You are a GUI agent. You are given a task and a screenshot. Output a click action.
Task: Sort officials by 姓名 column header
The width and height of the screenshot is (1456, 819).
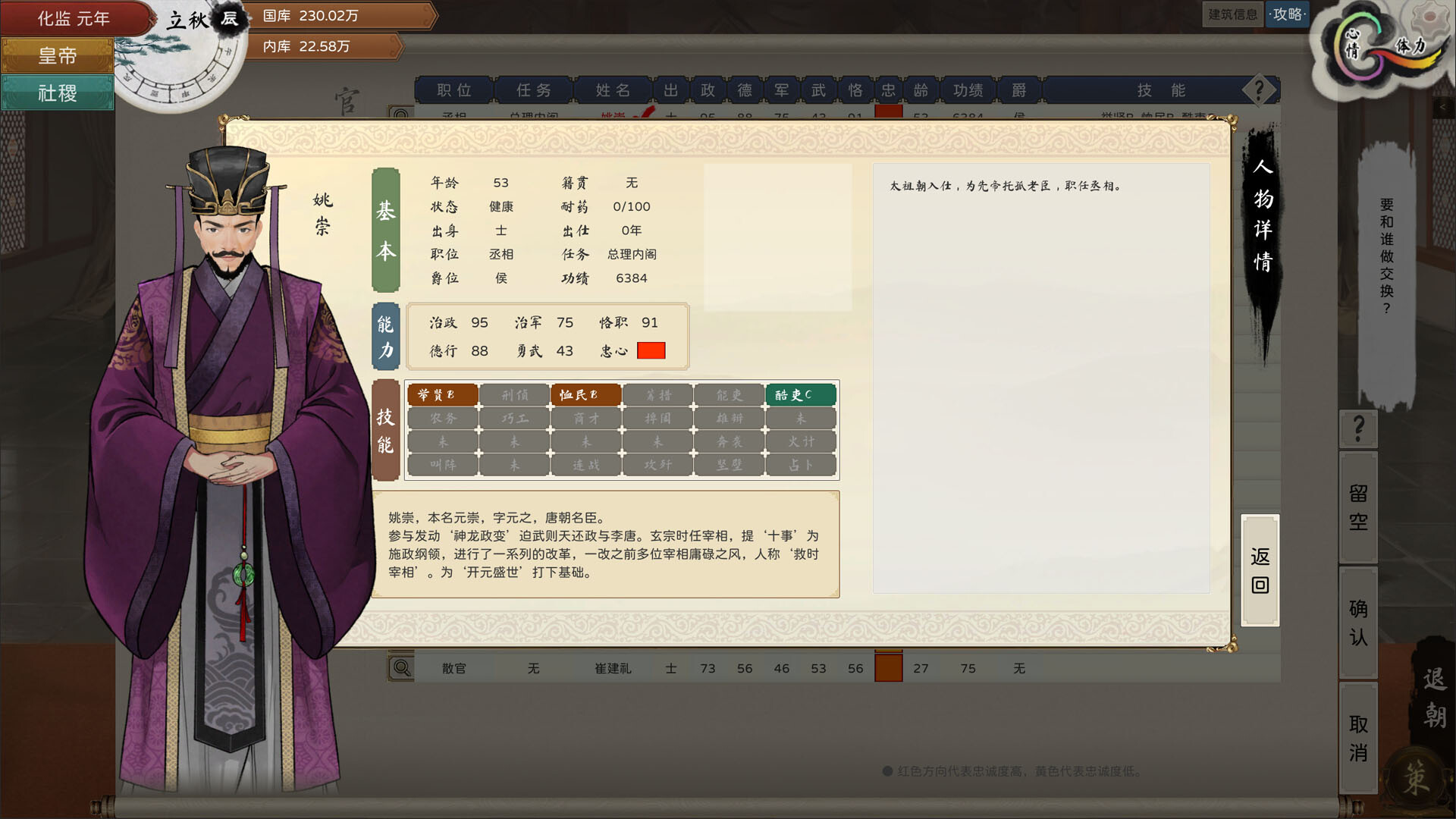[613, 90]
